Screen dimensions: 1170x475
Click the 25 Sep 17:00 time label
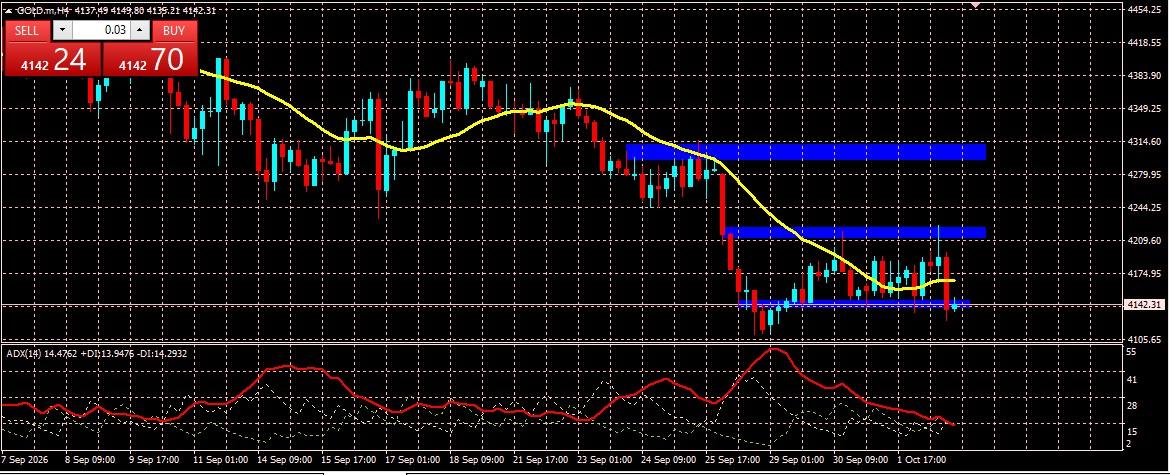(x=734, y=460)
